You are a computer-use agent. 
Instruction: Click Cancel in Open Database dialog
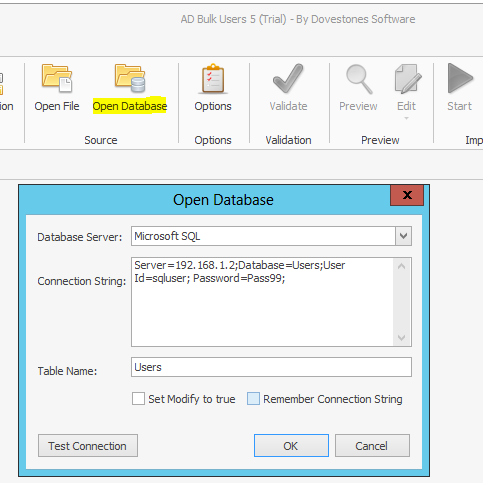click(372, 446)
